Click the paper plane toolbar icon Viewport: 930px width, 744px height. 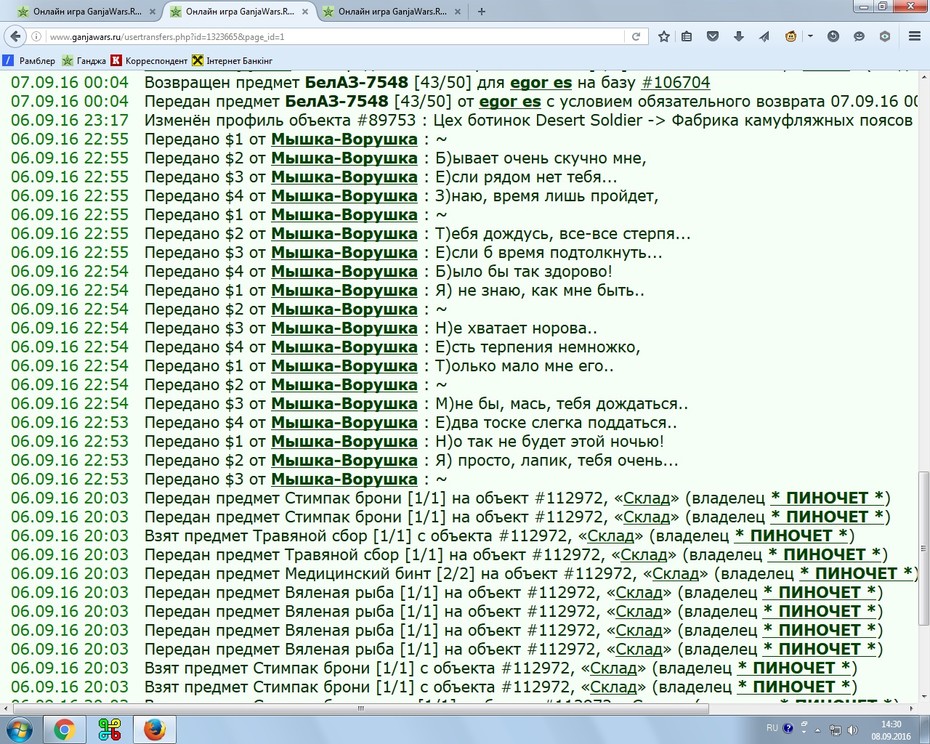click(x=765, y=37)
